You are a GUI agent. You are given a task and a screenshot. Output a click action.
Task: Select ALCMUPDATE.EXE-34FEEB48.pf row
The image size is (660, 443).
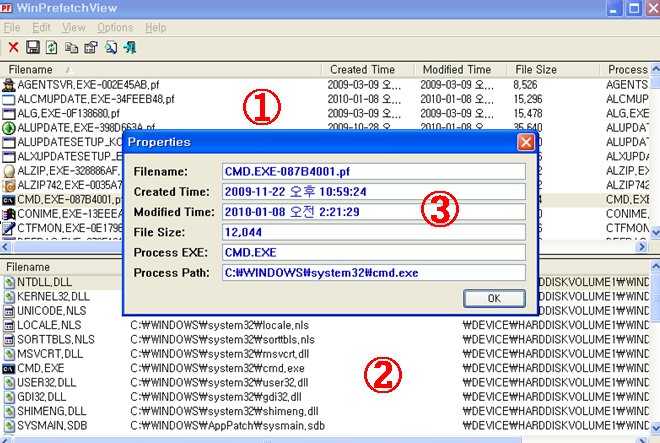pyautogui.click(x=324, y=99)
